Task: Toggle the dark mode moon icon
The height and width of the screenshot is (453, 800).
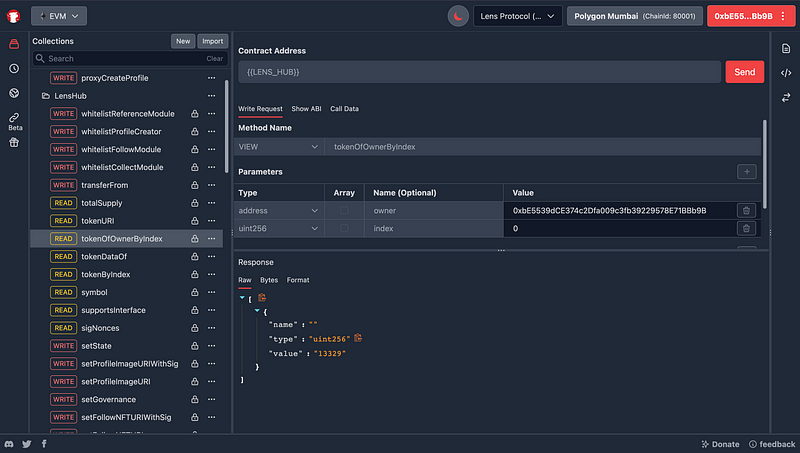Action: [457, 16]
